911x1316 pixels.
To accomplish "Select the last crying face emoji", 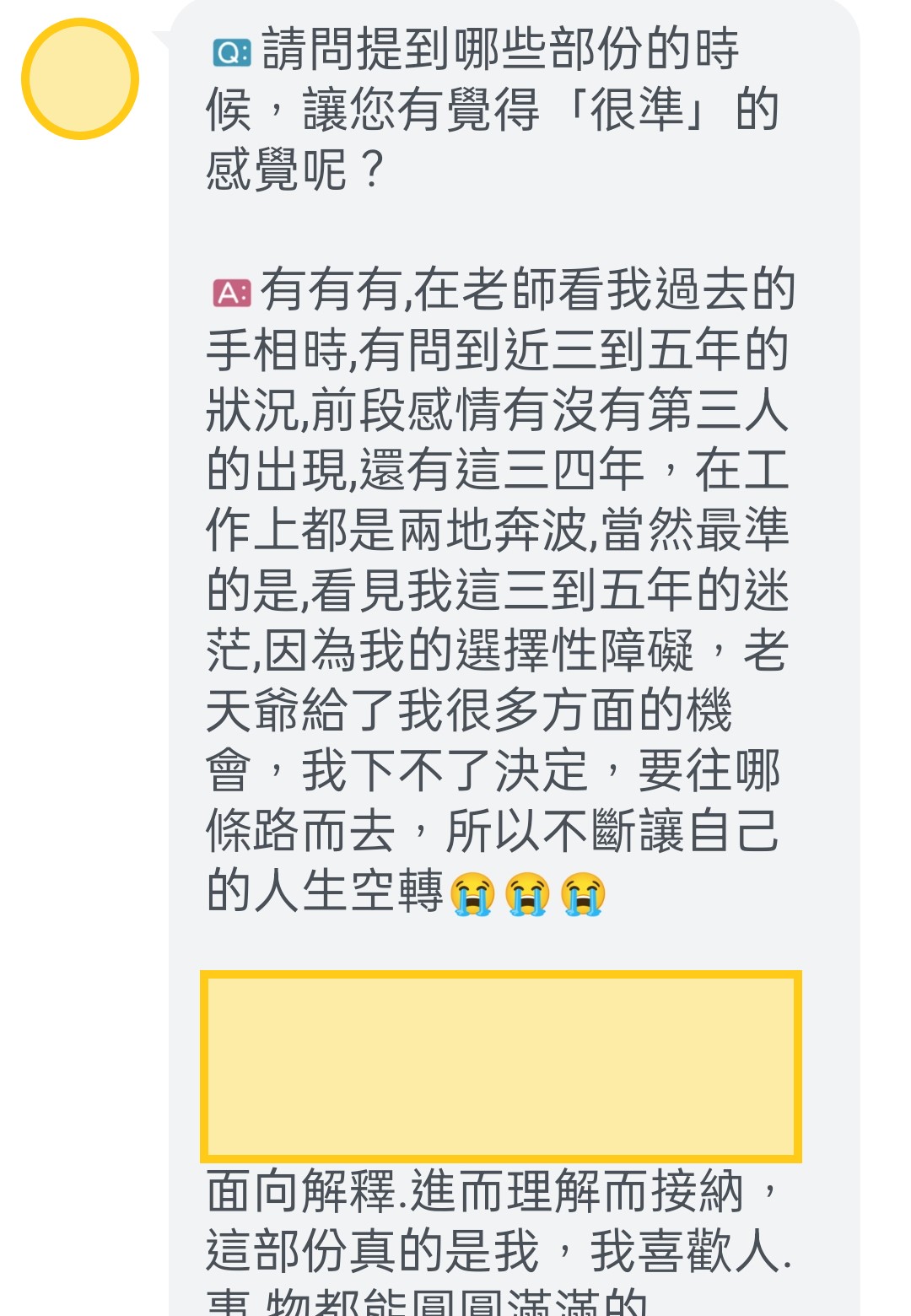I will click(584, 894).
